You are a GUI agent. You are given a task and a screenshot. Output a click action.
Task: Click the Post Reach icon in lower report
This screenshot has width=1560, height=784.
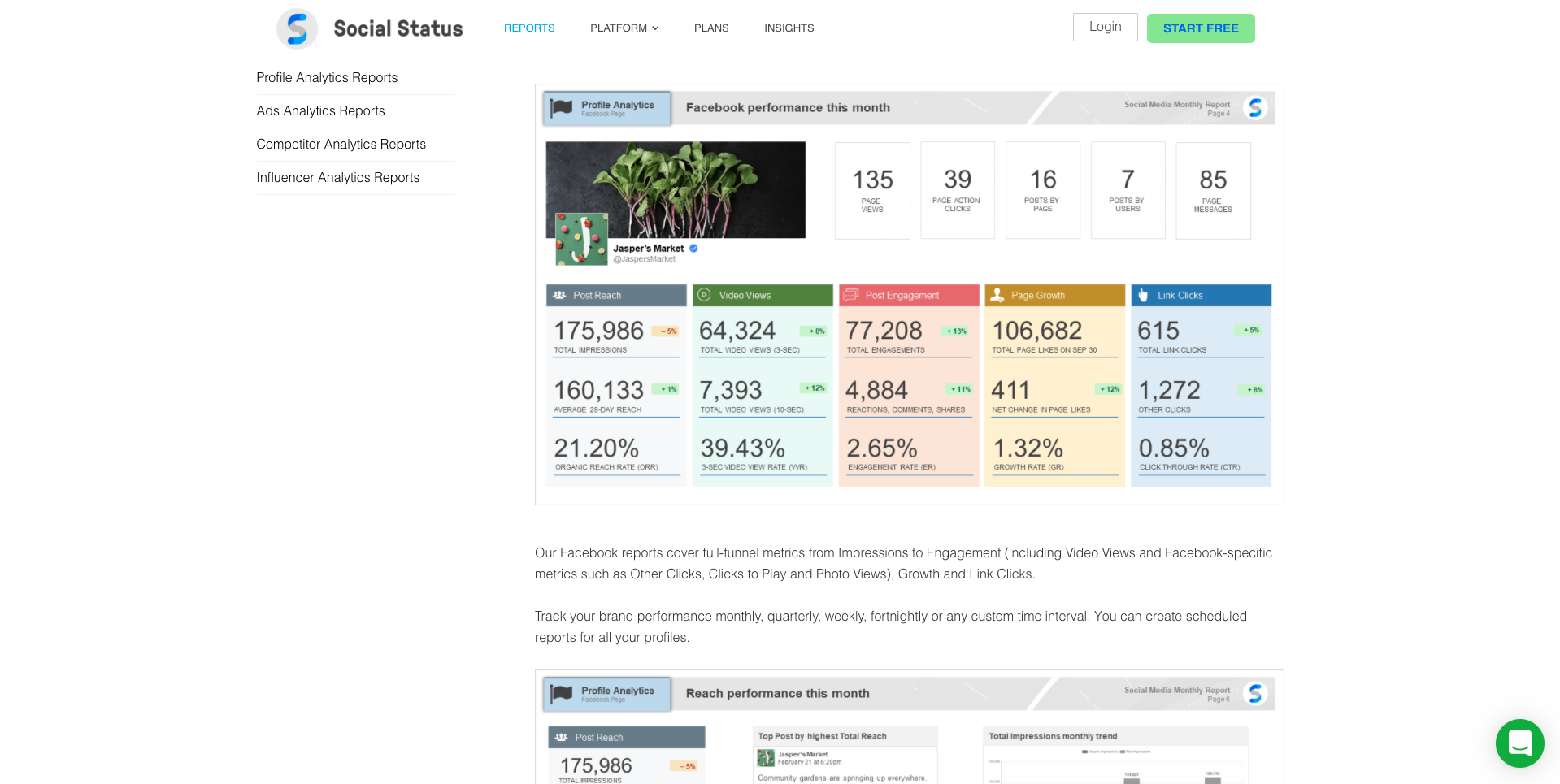(x=561, y=737)
